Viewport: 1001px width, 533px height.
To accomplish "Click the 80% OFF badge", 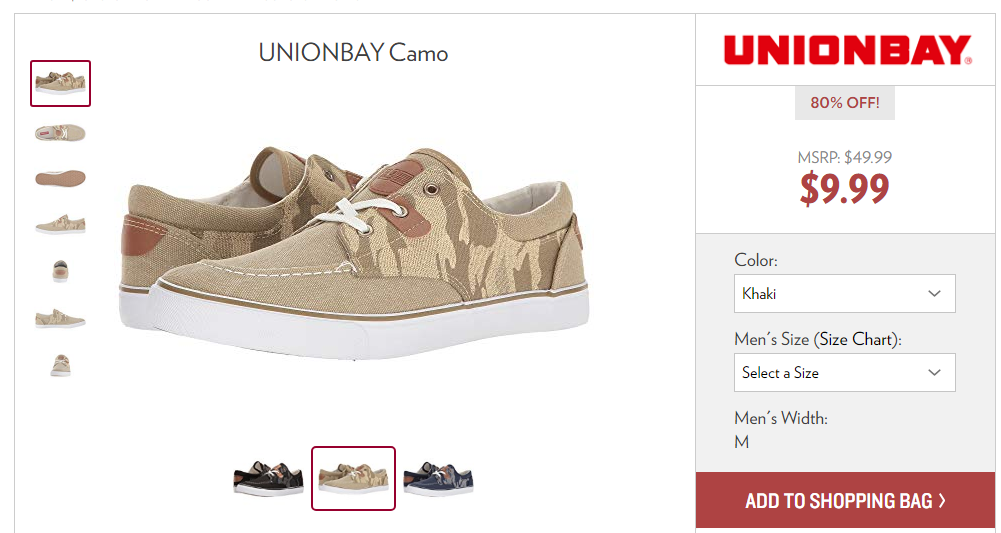I will (x=845, y=103).
